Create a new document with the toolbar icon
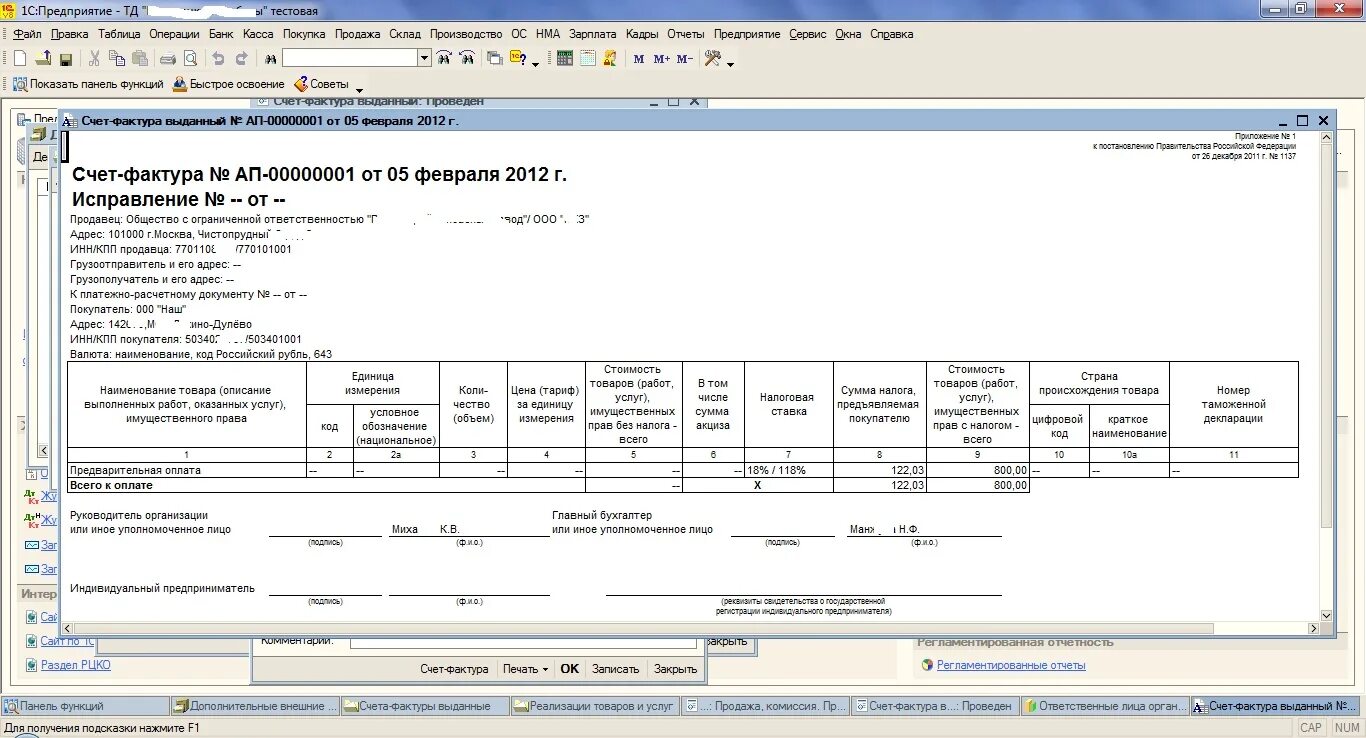The image size is (1366, 738). (x=20, y=59)
